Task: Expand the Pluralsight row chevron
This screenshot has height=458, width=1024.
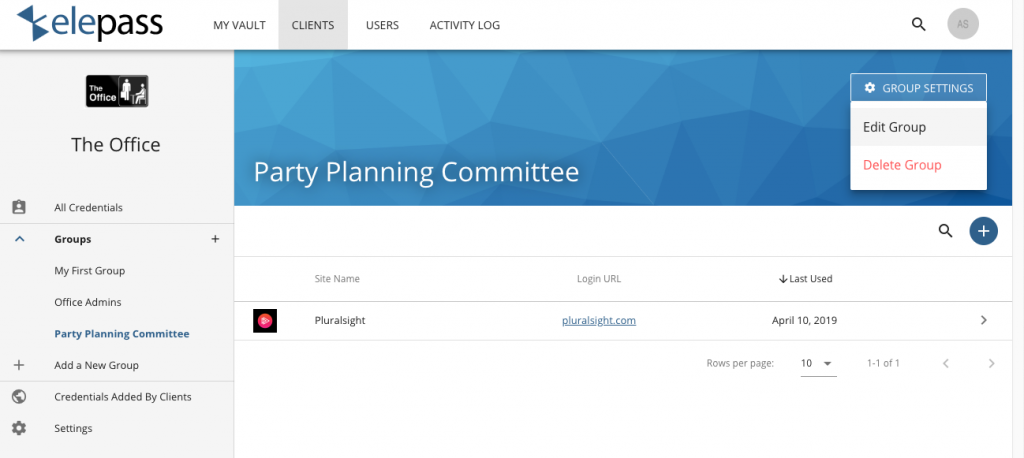Action: click(x=984, y=320)
